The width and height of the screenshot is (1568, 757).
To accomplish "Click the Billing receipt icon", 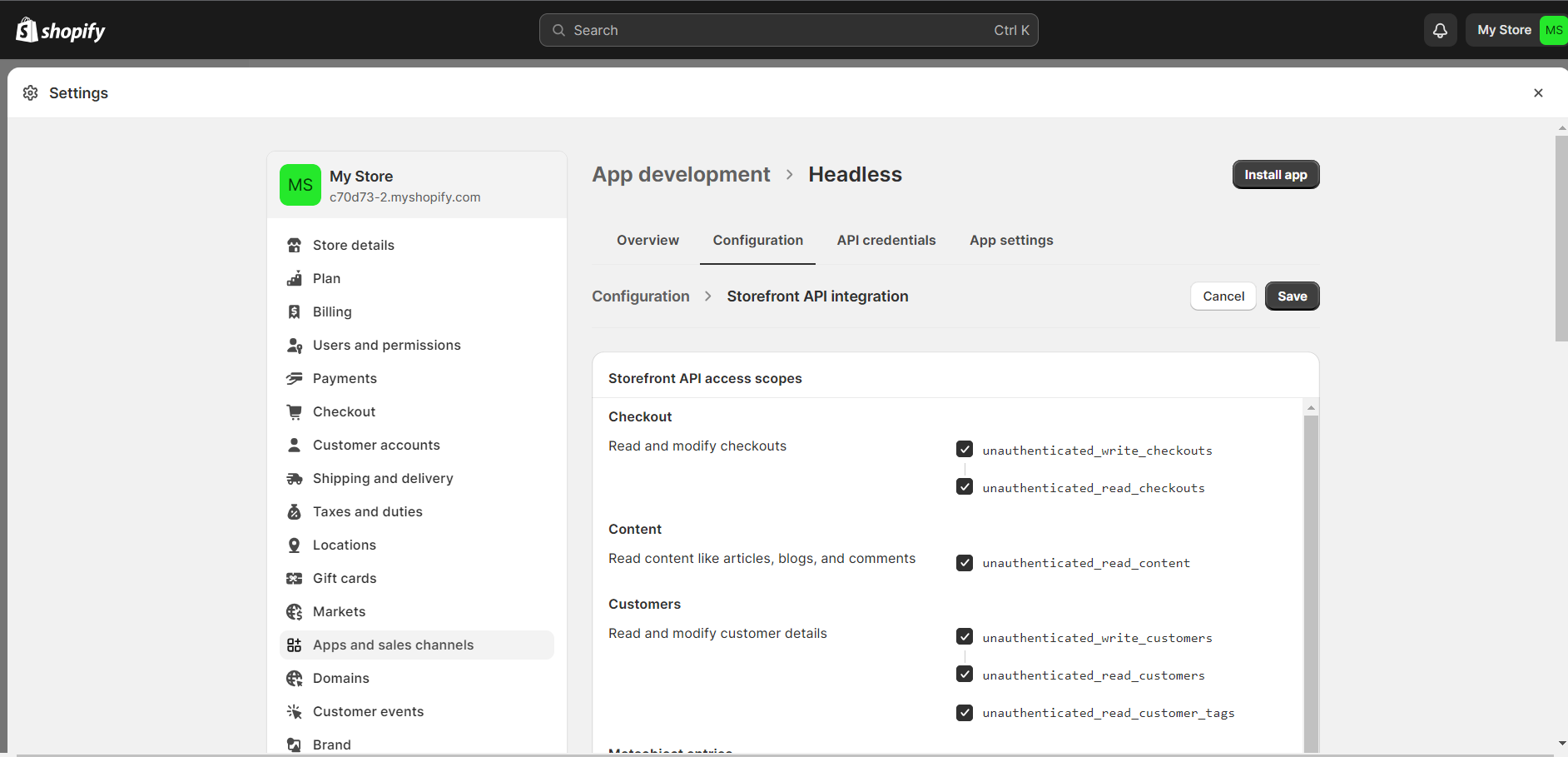I will click(294, 312).
